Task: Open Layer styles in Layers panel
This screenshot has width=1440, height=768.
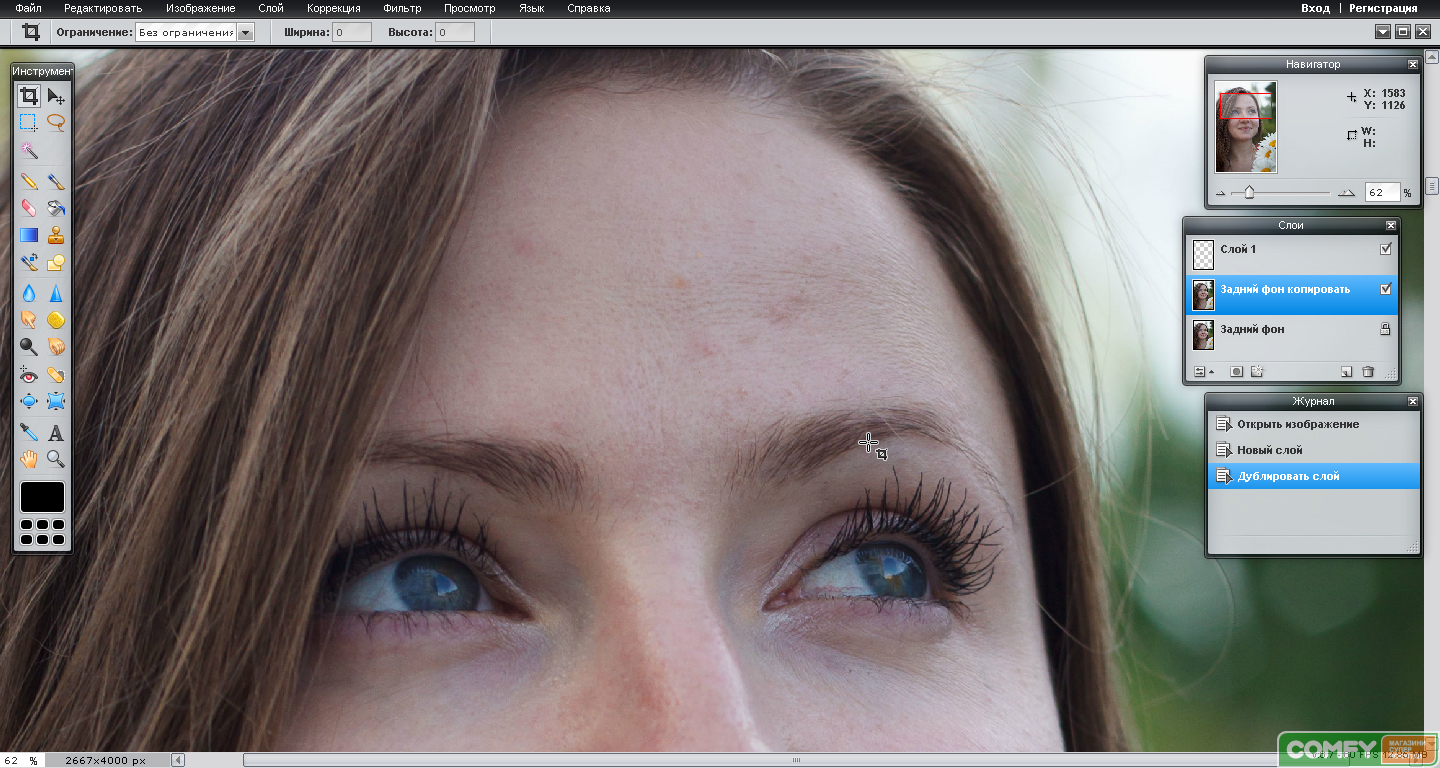Action: [x=1257, y=372]
